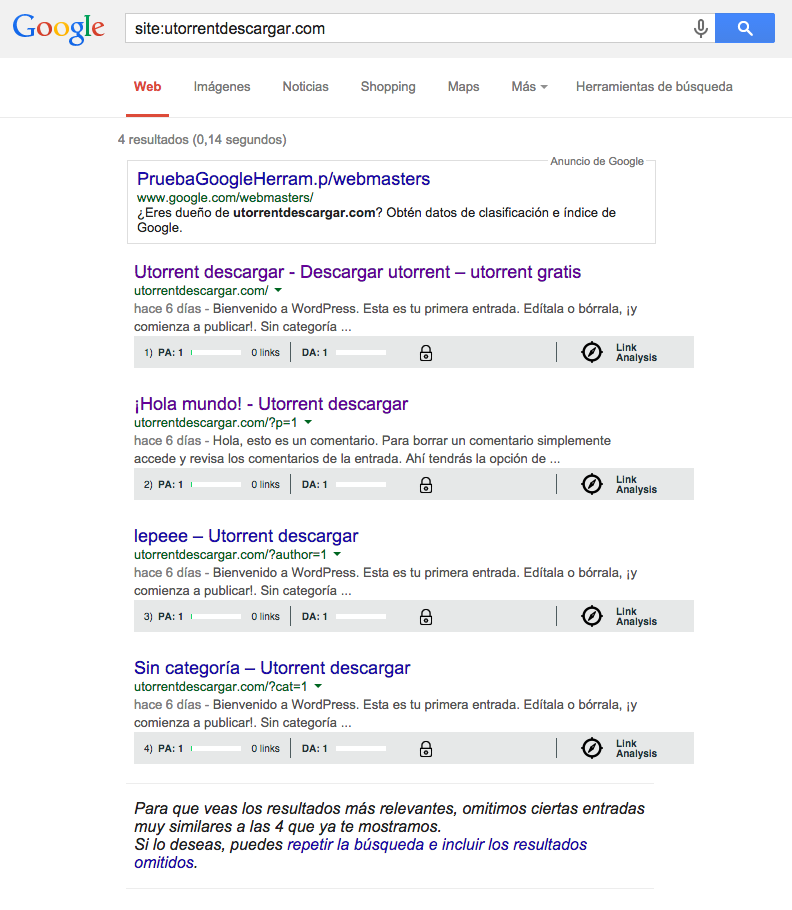
Task: Click the compass Link Analysis icon in row 3
Action: point(592,616)
